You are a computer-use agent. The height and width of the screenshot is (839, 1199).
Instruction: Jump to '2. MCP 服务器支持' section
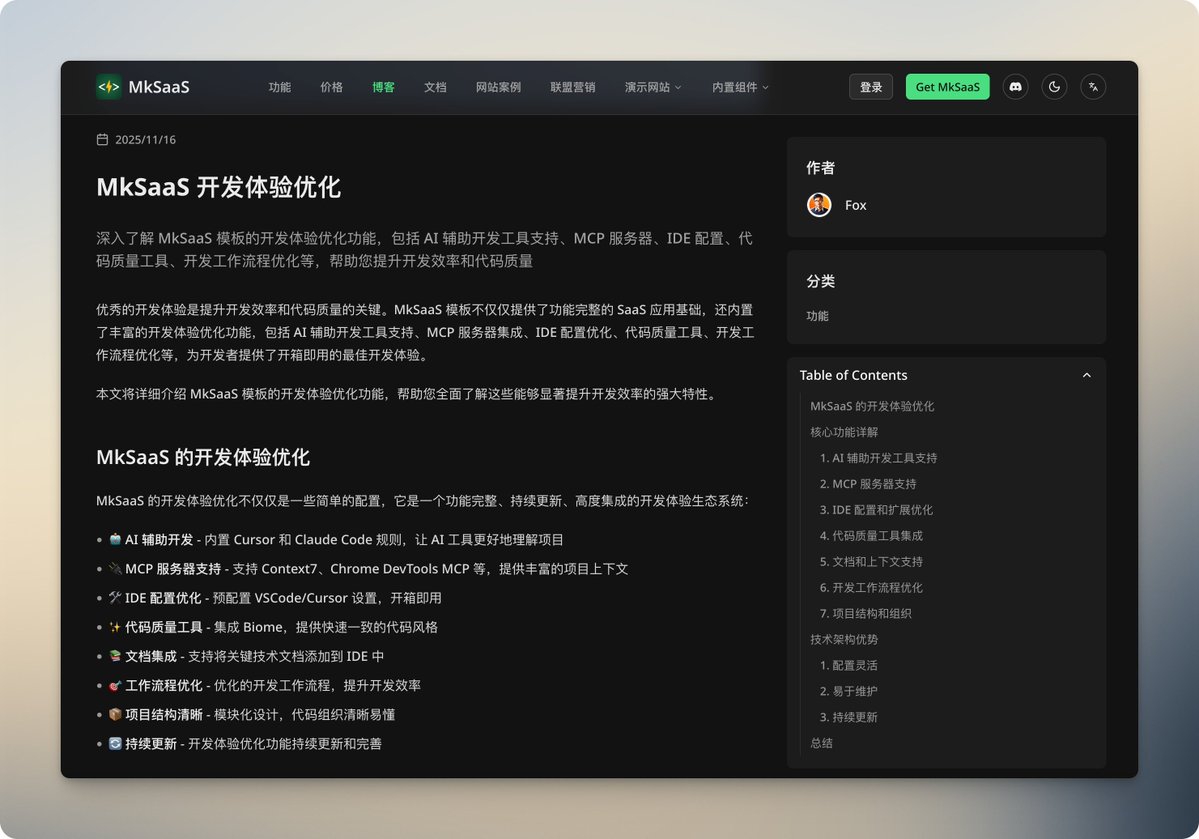coord(868,484)
